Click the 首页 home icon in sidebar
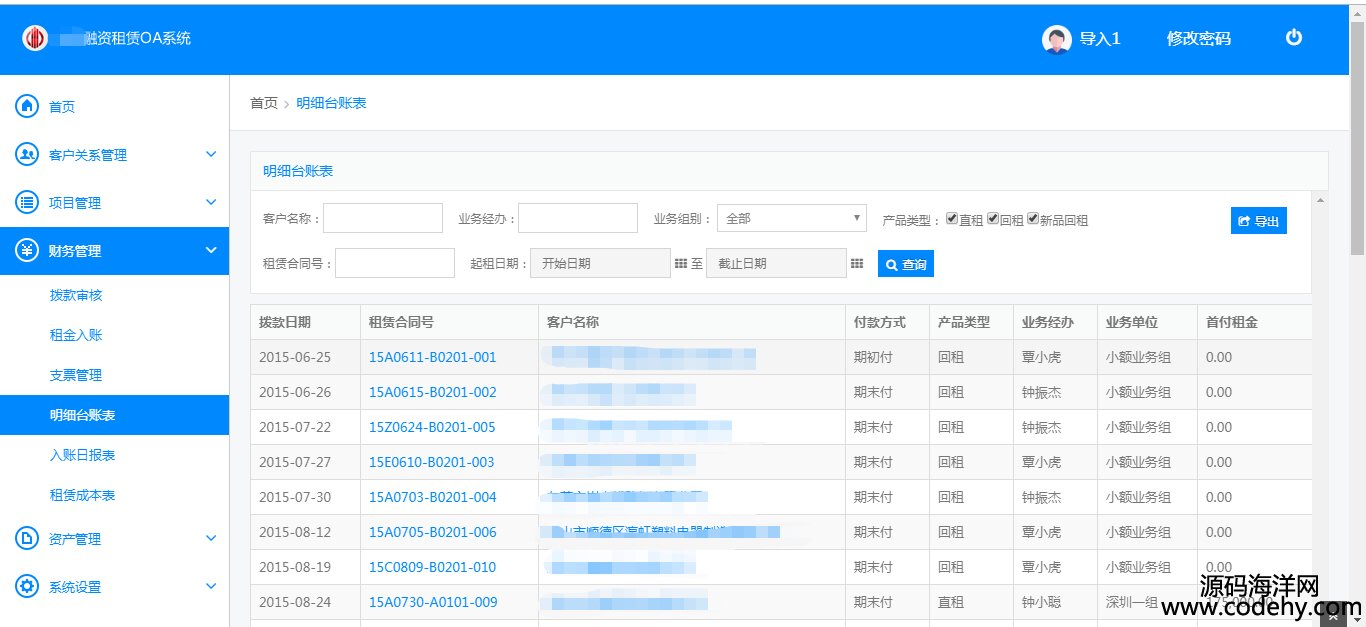The width and height of the screenshot is (1366, 627). click(x=27, y=106)
